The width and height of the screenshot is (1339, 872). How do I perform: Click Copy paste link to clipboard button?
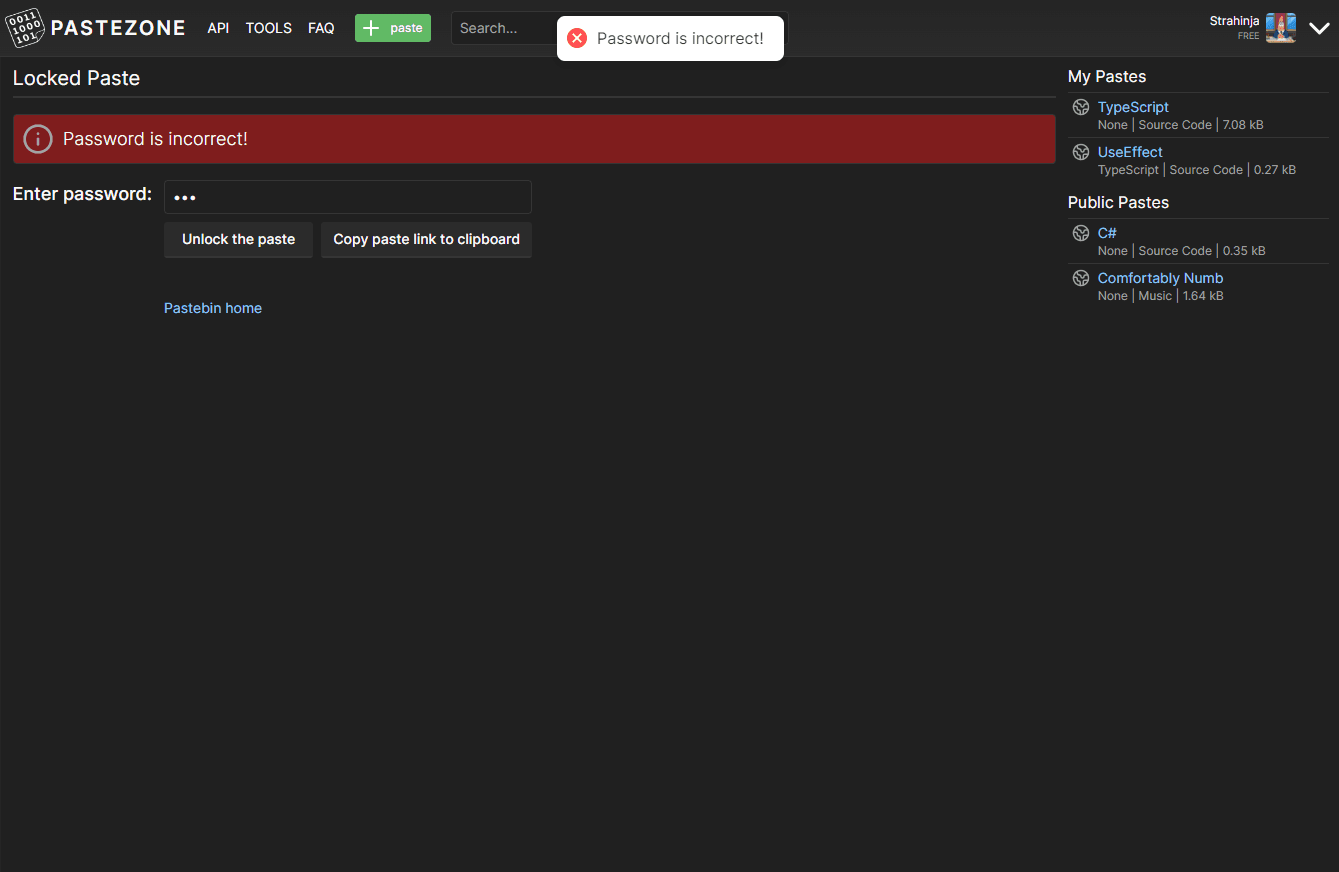click(426, 239)
